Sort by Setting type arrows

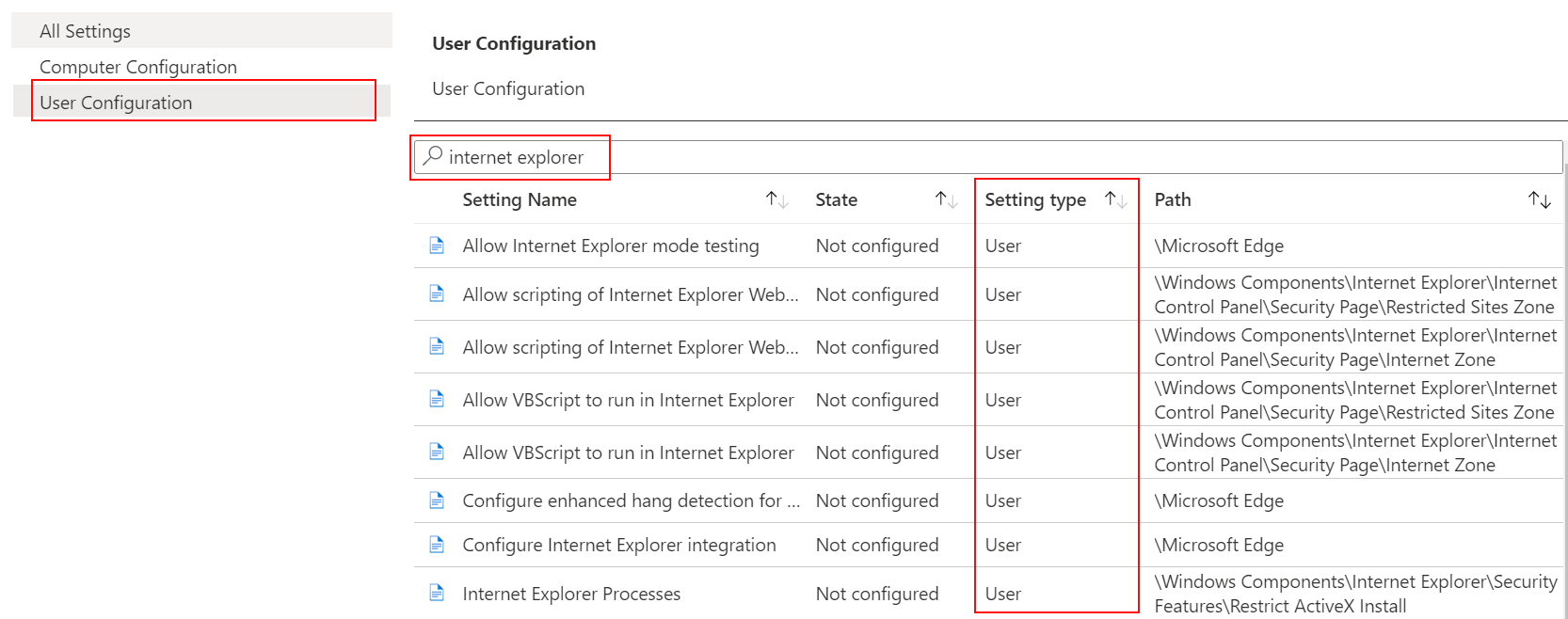[1115, 199]
